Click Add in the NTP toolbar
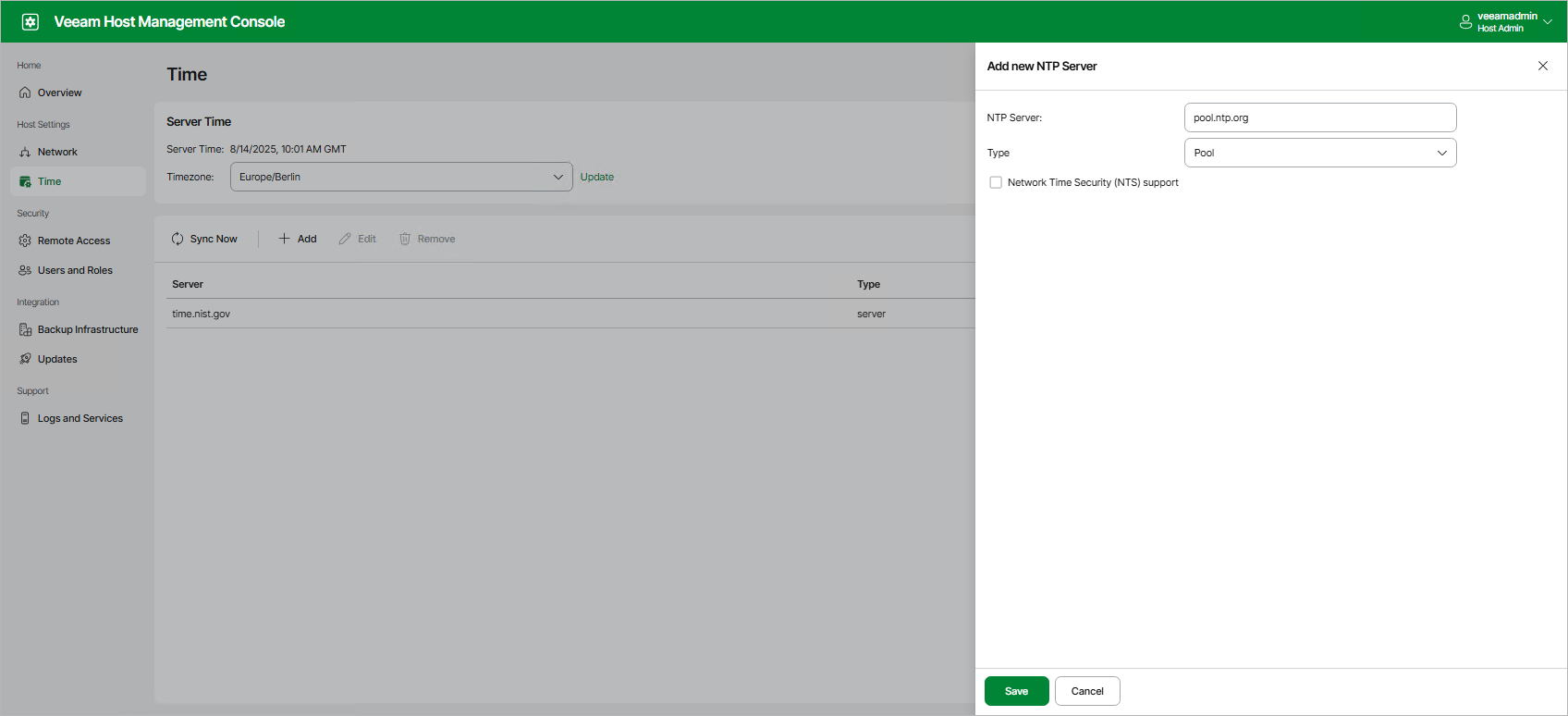Viewport: 1568px width, 716px height. point(298,239)
